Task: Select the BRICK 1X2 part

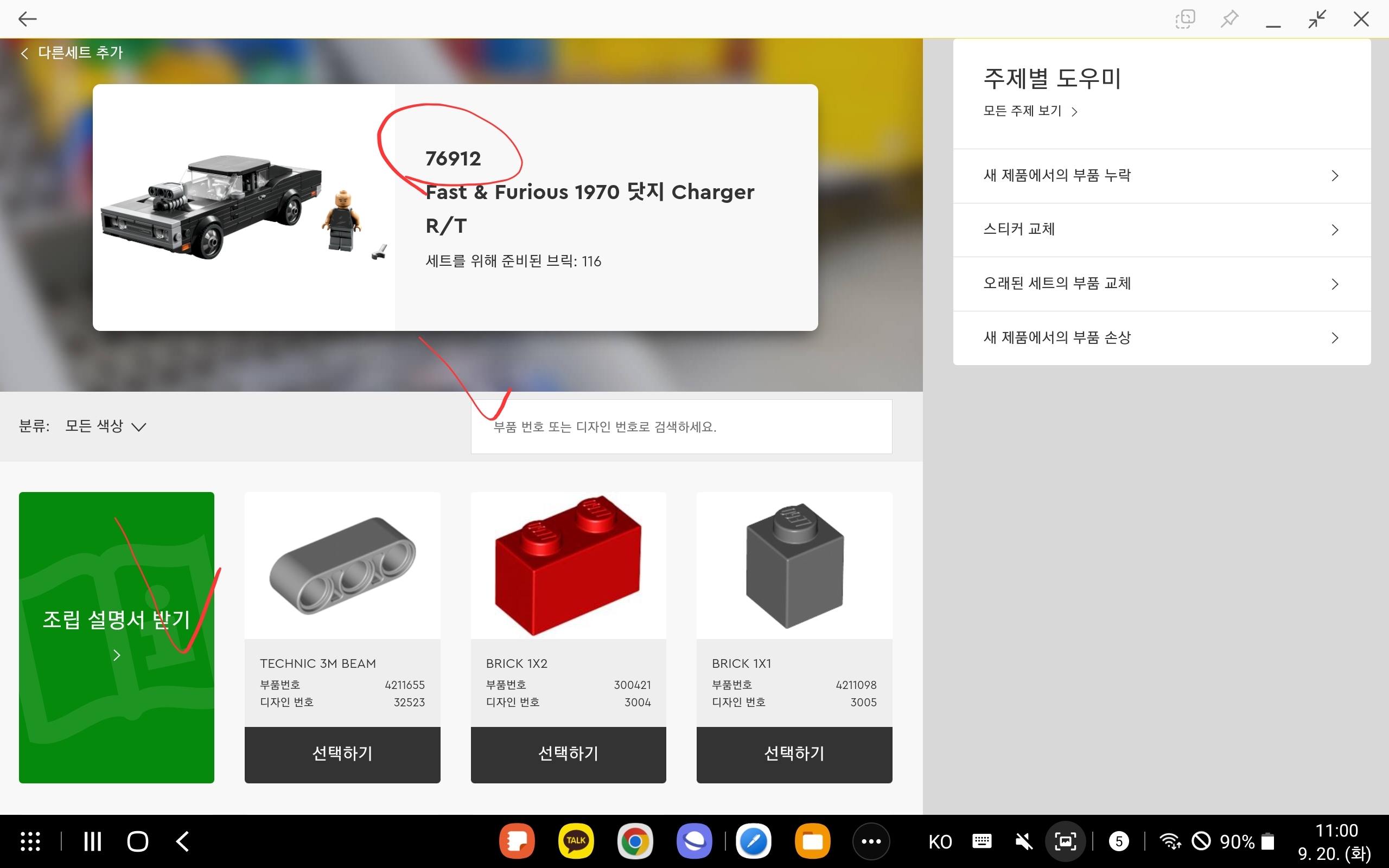Action: [x=568, y=754]
